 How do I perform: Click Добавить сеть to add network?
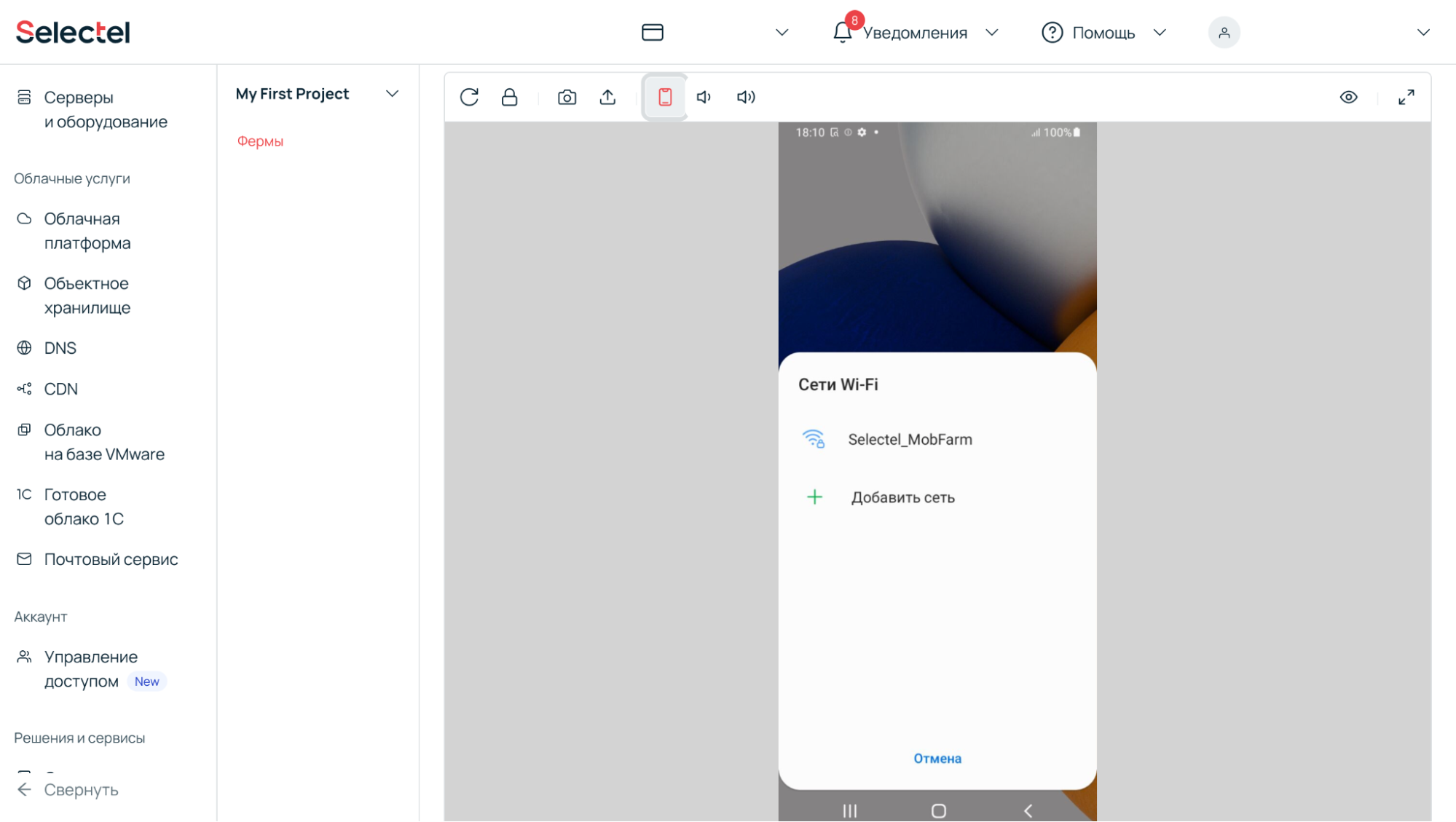(901, 497)
